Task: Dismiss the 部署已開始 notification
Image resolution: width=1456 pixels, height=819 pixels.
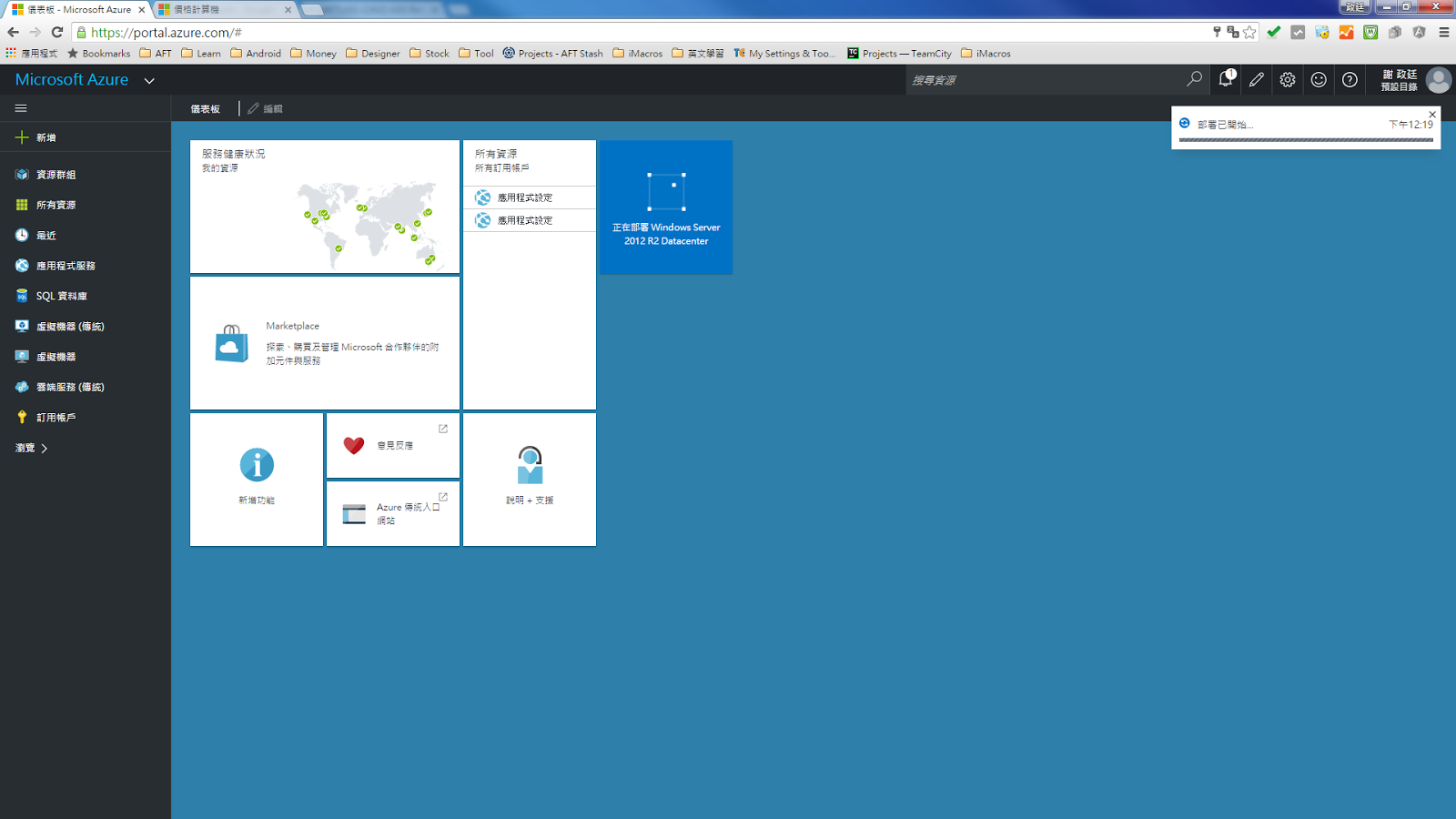Action: pyautogui.click(x=1432, y=115)
